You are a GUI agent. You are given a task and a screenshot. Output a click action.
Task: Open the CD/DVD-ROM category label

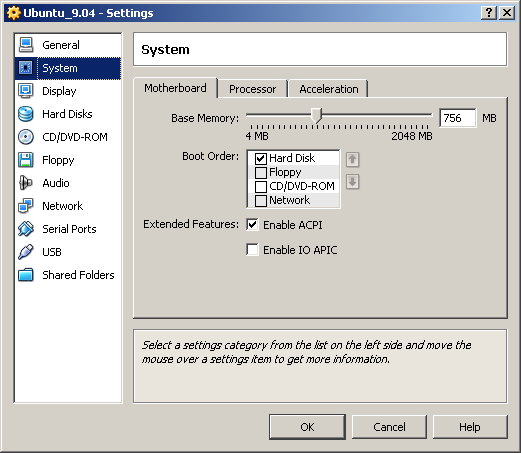(x=75, y=137)
